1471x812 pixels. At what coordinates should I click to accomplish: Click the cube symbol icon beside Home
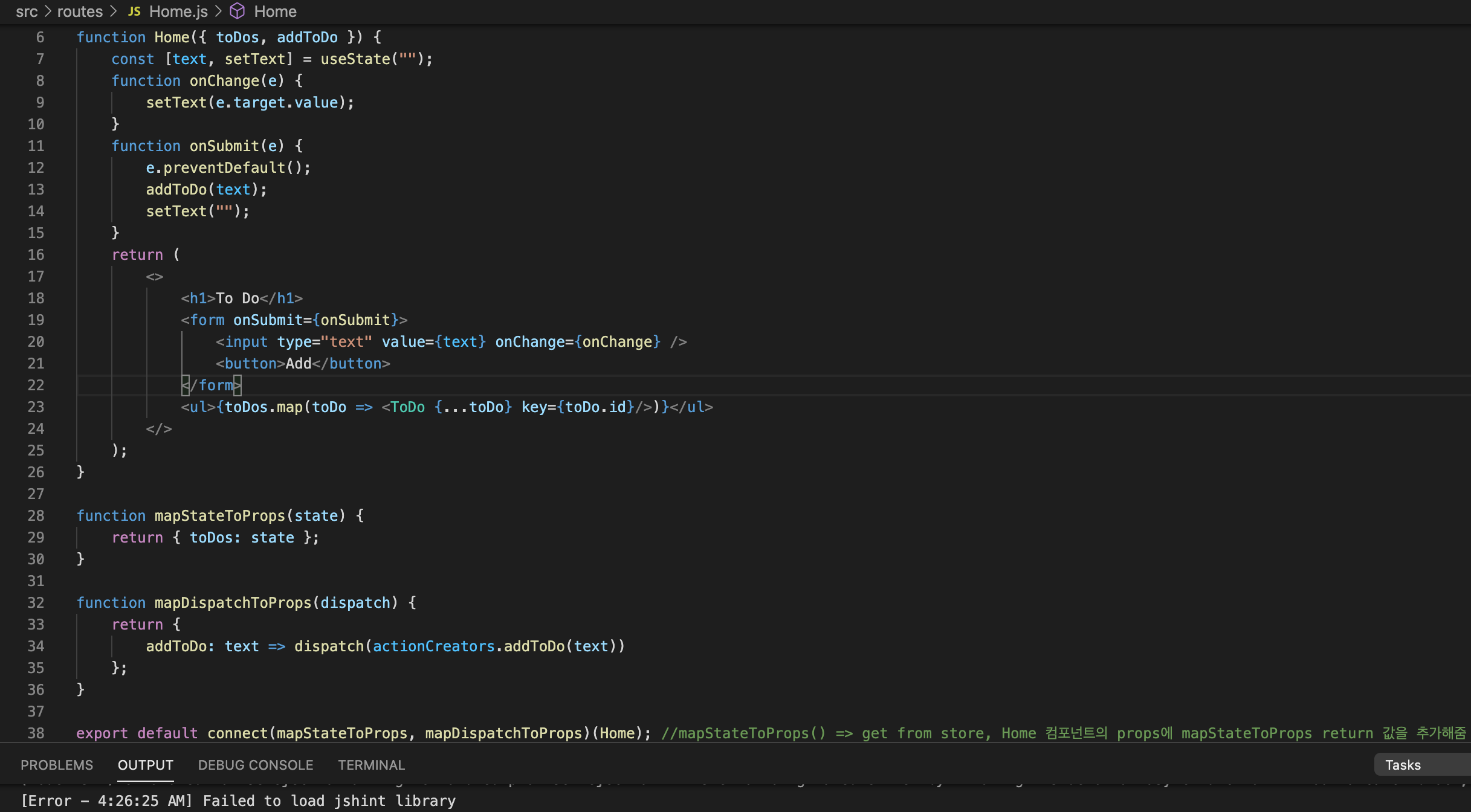pyautogui.click(x=238, y=11)
